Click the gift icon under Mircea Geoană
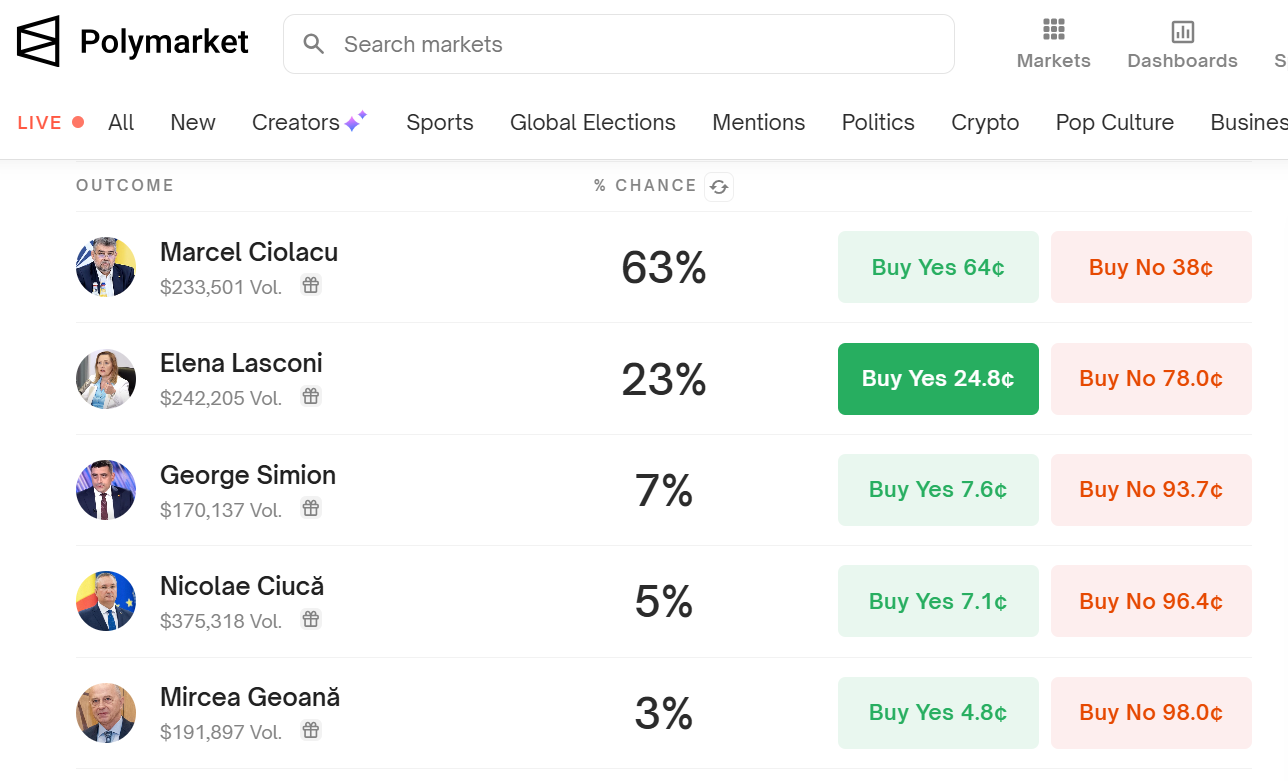Screen dimensions: 1288x781 [311, 731]
